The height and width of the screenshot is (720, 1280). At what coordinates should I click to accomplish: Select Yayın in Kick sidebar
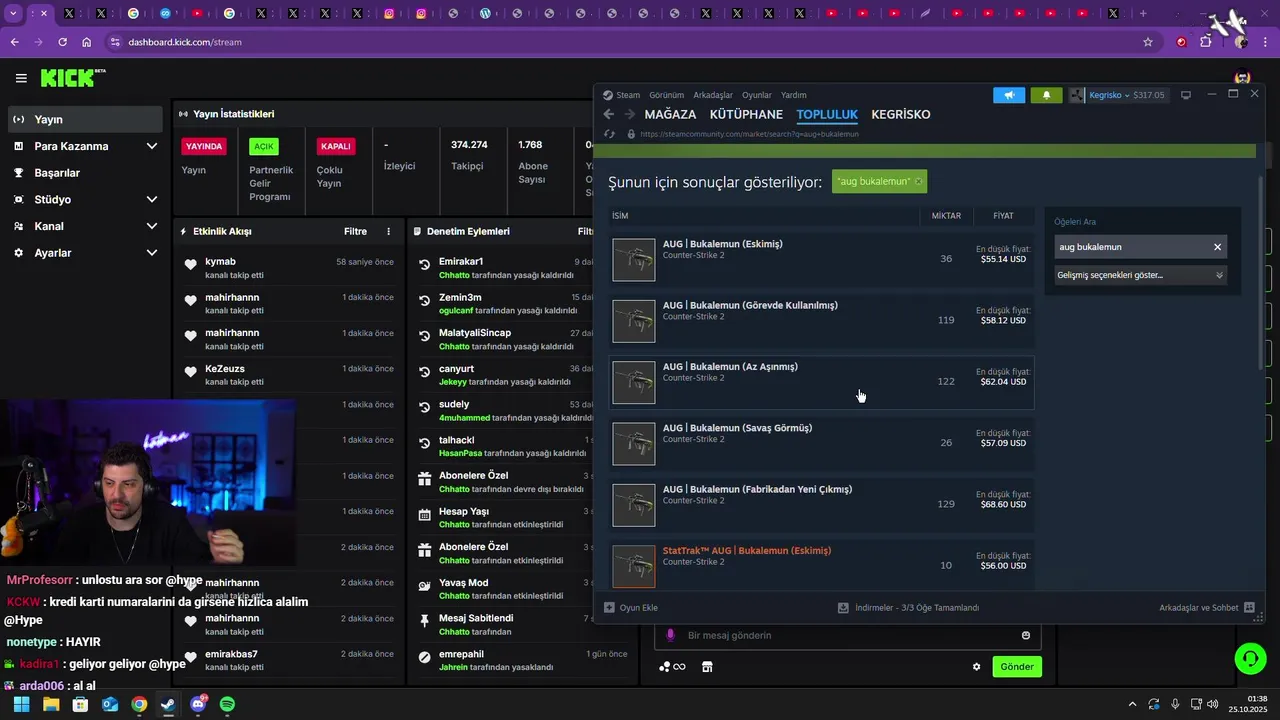[x=85, y=119]
